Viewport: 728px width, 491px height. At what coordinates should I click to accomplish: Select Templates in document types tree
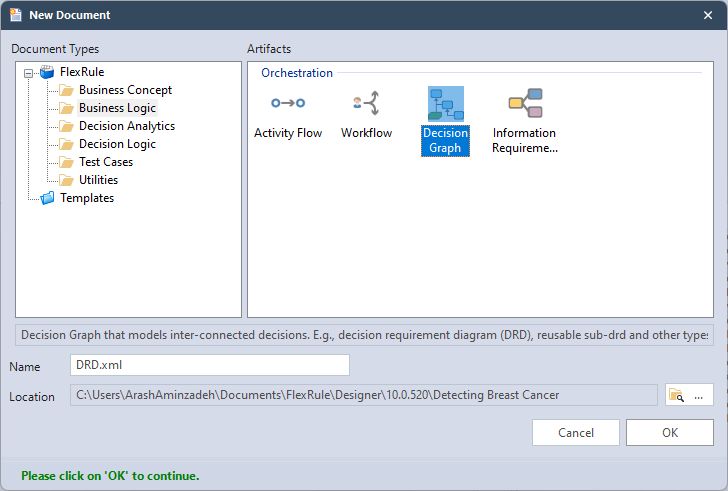87,198
